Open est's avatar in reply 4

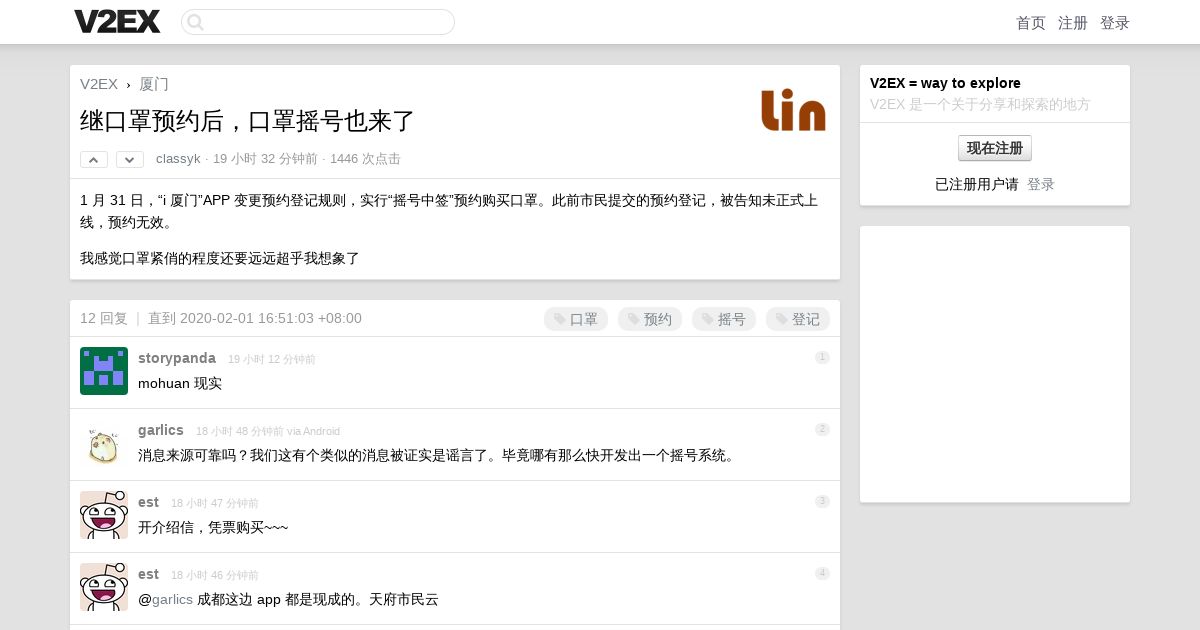[104, 587]
